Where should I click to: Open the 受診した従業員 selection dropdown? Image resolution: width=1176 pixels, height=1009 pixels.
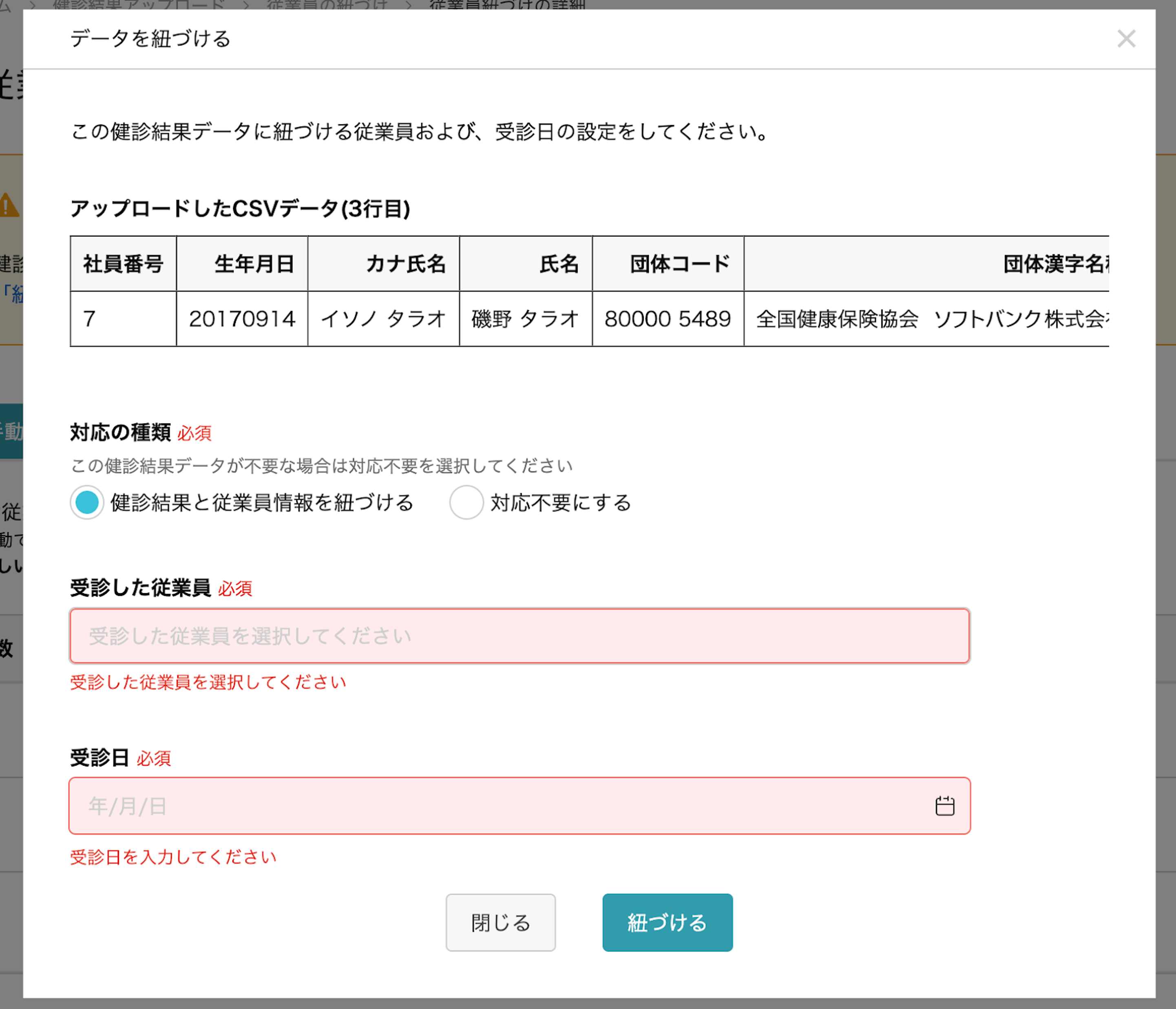click(519, 636)
